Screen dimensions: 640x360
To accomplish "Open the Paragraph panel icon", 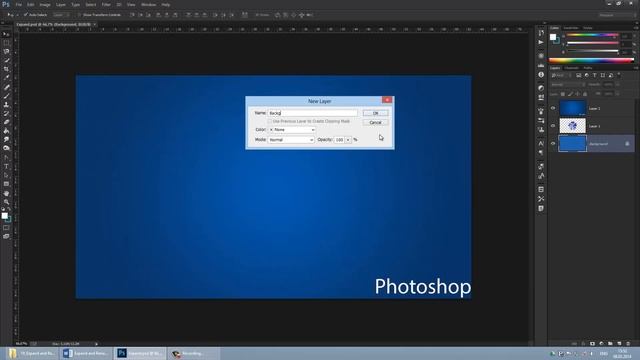I will 541,153.
